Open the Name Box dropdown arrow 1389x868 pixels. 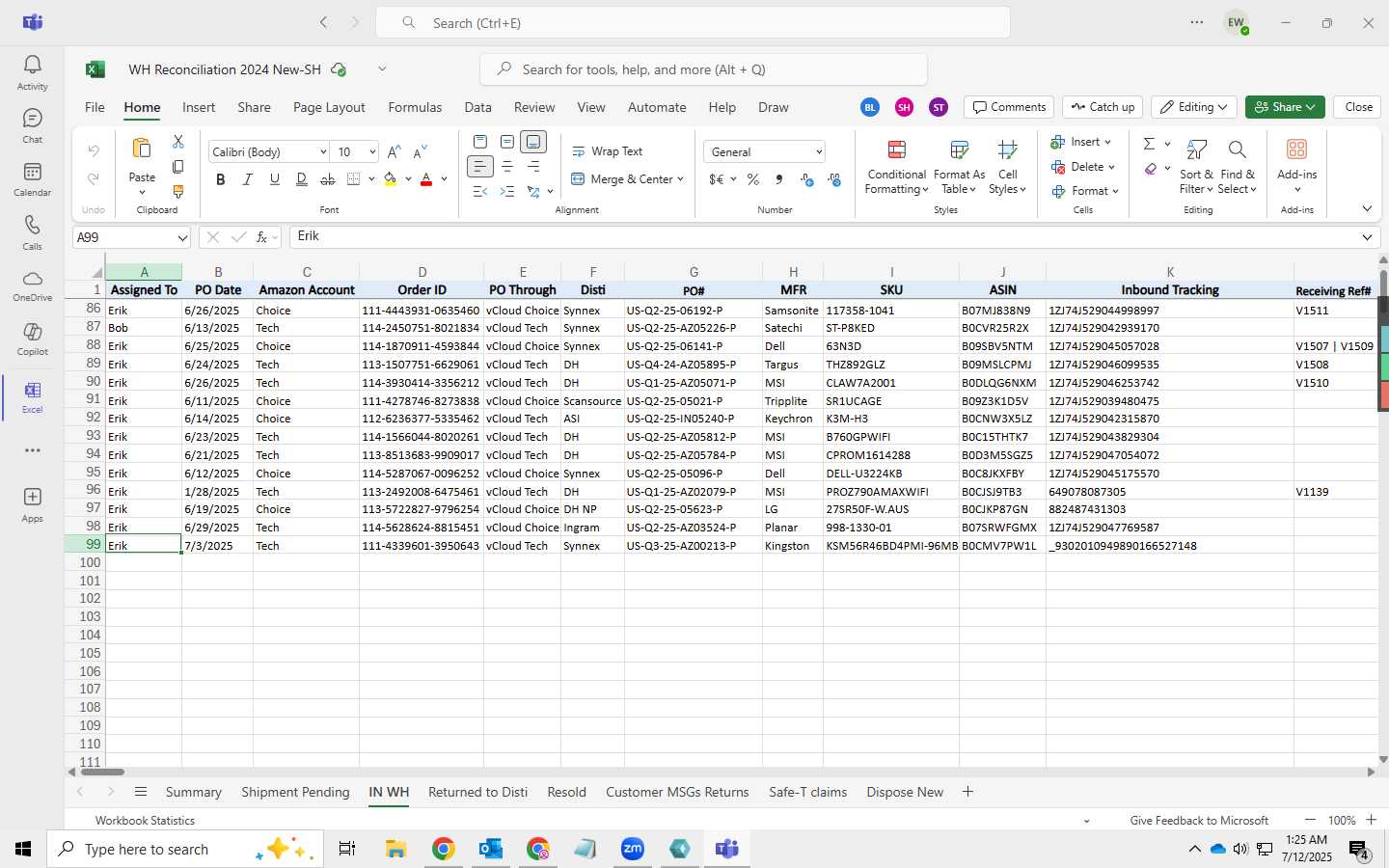tap(181, 237)
